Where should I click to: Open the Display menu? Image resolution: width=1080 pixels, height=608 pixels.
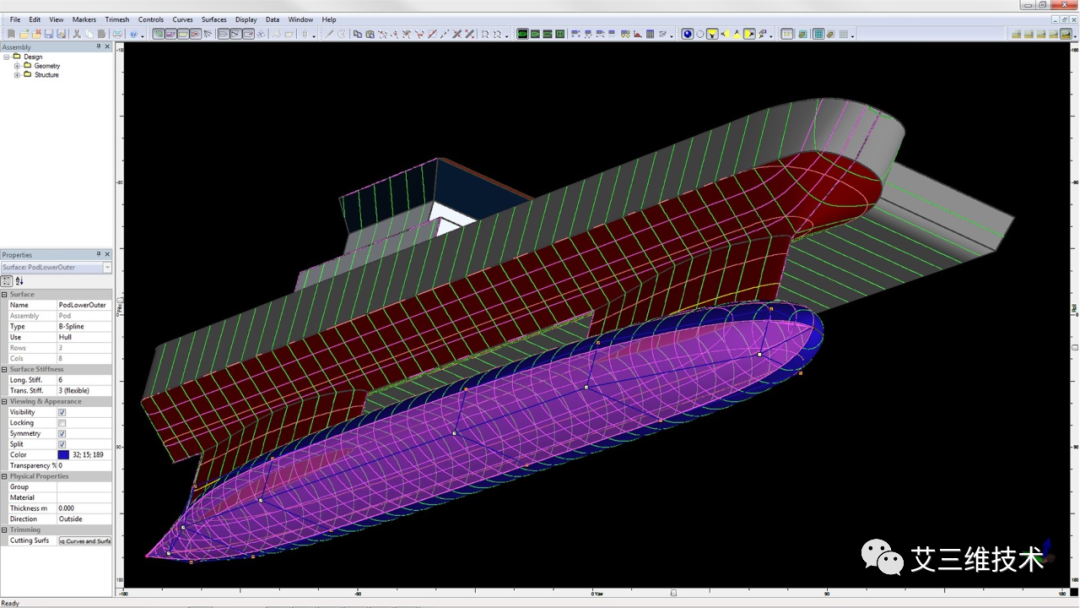tap(246, 19)
